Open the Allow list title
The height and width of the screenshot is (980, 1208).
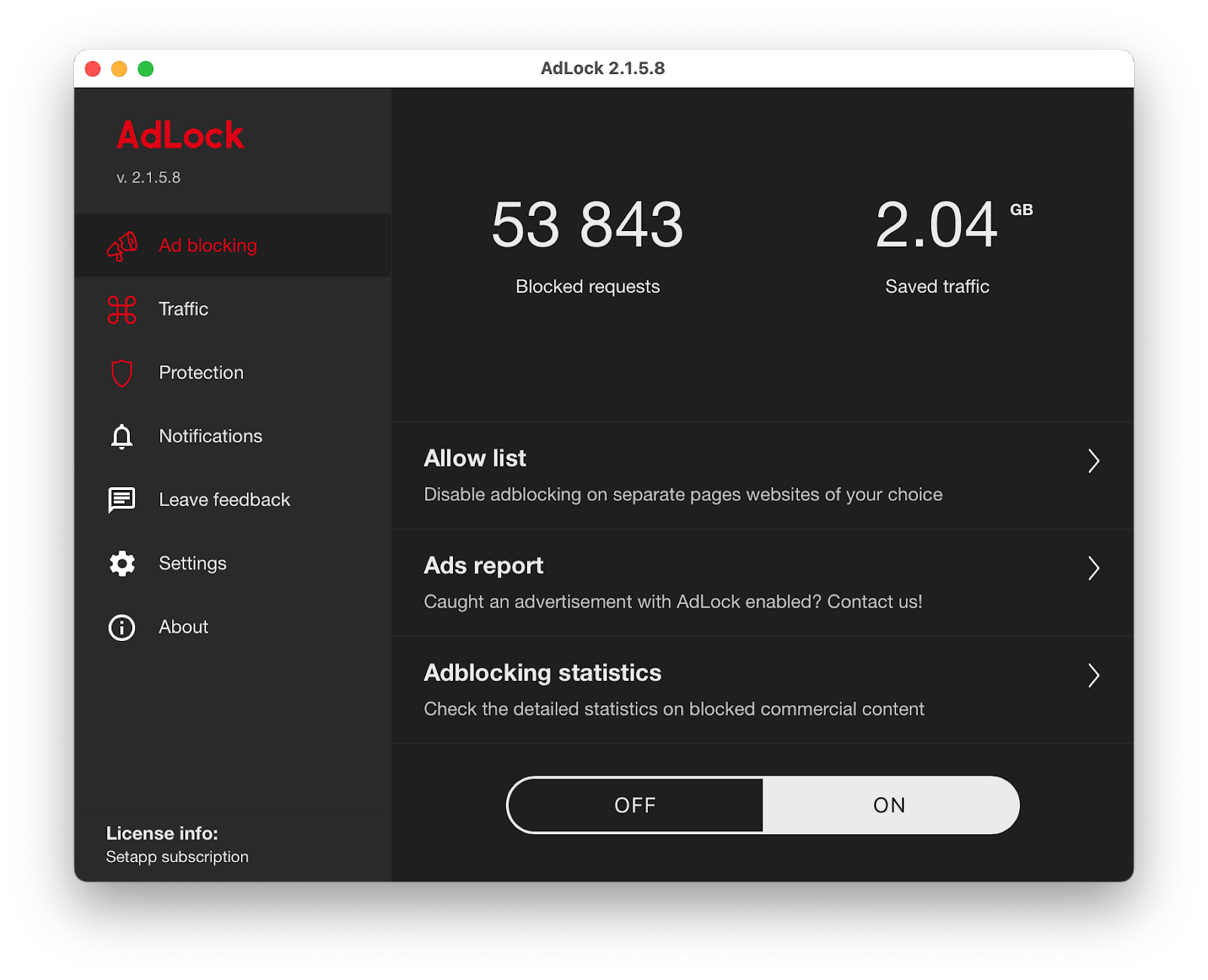pyautogui.click(x=475, y=458)
